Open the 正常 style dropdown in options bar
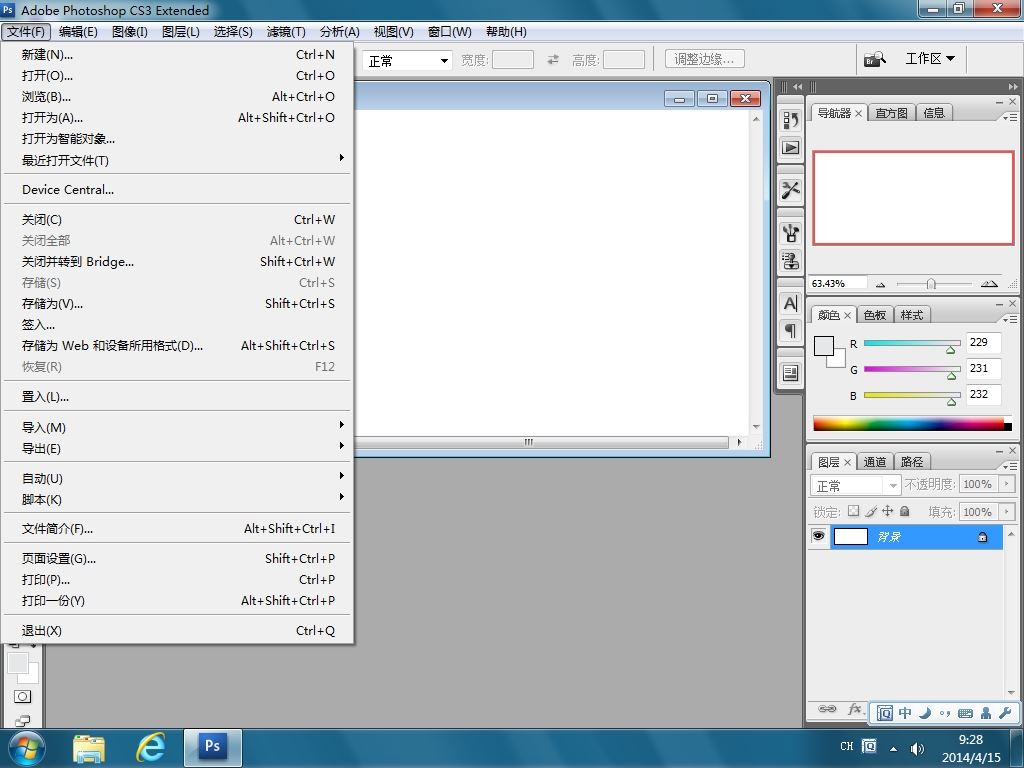The image size is (1024, 768). click(408, 61)
